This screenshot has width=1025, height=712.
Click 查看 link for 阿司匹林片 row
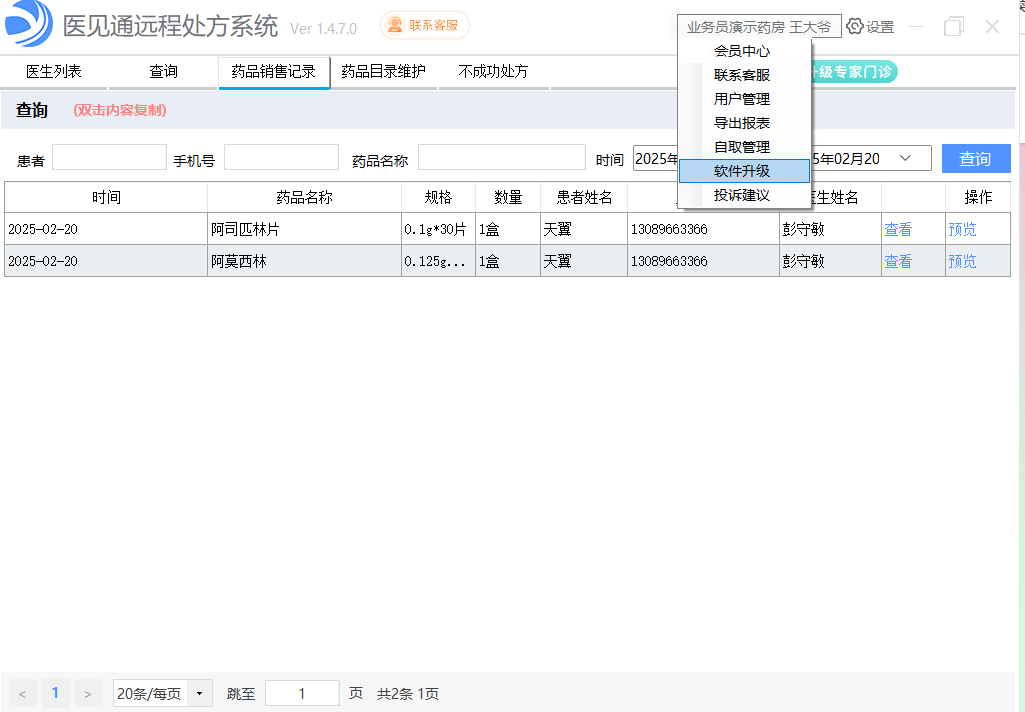[x=898, y=229]
